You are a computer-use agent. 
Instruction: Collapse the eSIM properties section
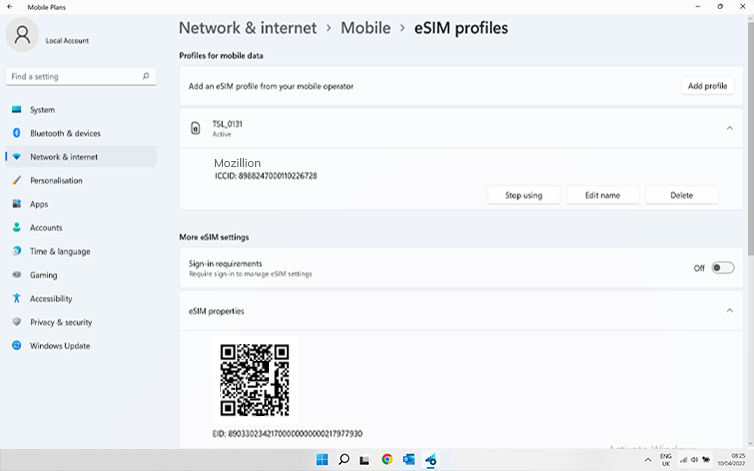tap(728, 311)
